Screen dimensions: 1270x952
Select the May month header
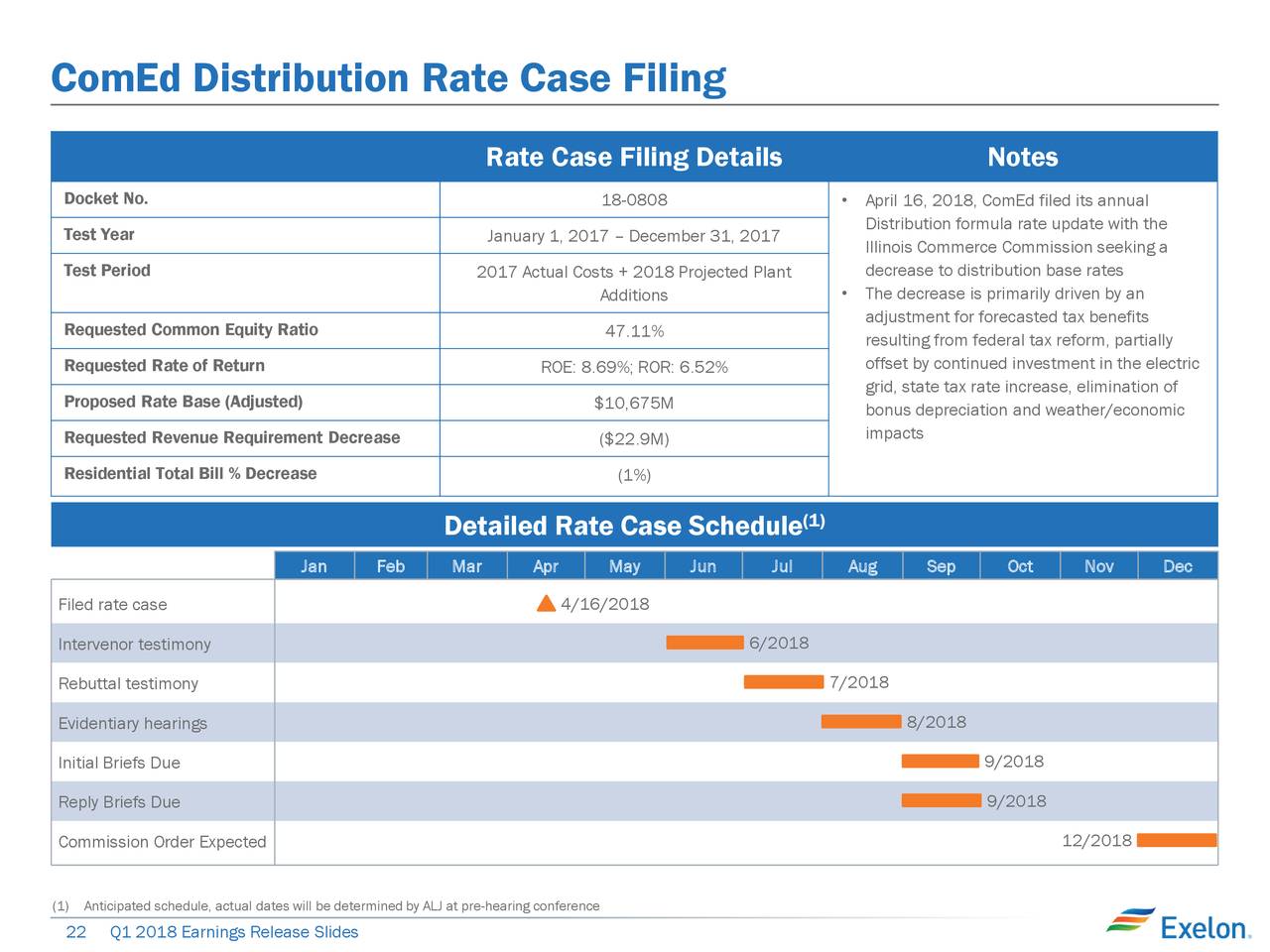[x=624, y=566]
